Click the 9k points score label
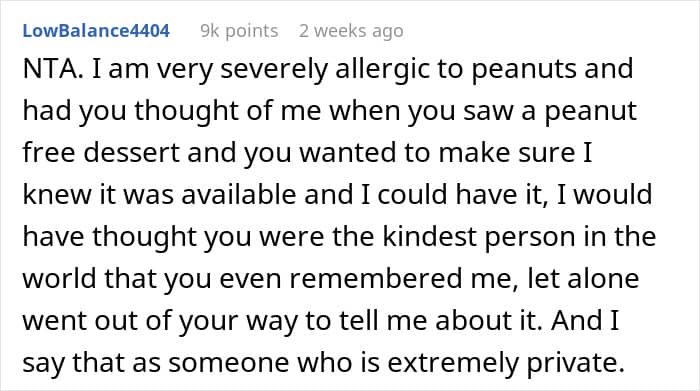 tap(239, 31)
